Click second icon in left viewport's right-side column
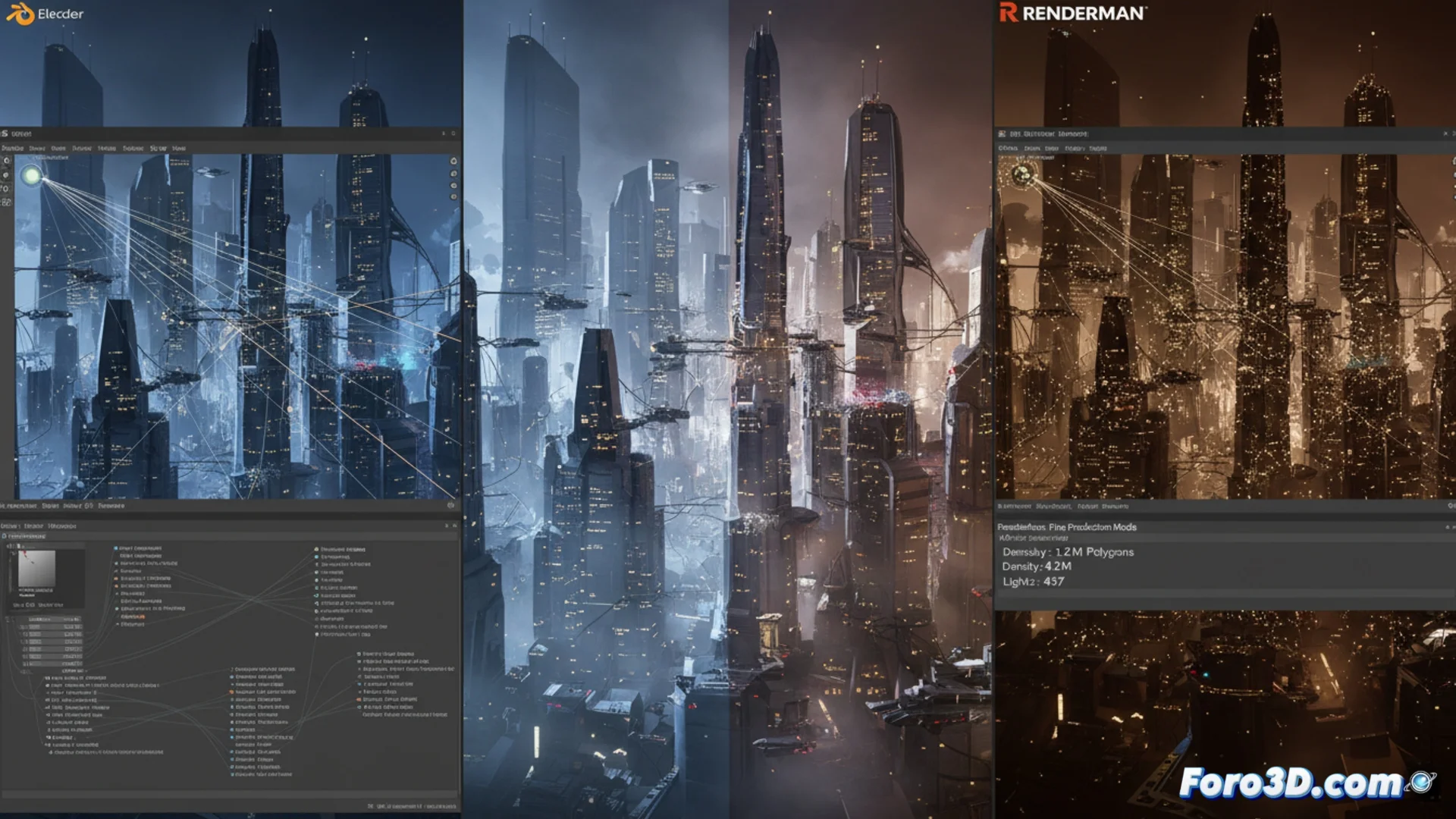Image resolution: width=1456 pixels, height=819 pixels. [453, 174]
